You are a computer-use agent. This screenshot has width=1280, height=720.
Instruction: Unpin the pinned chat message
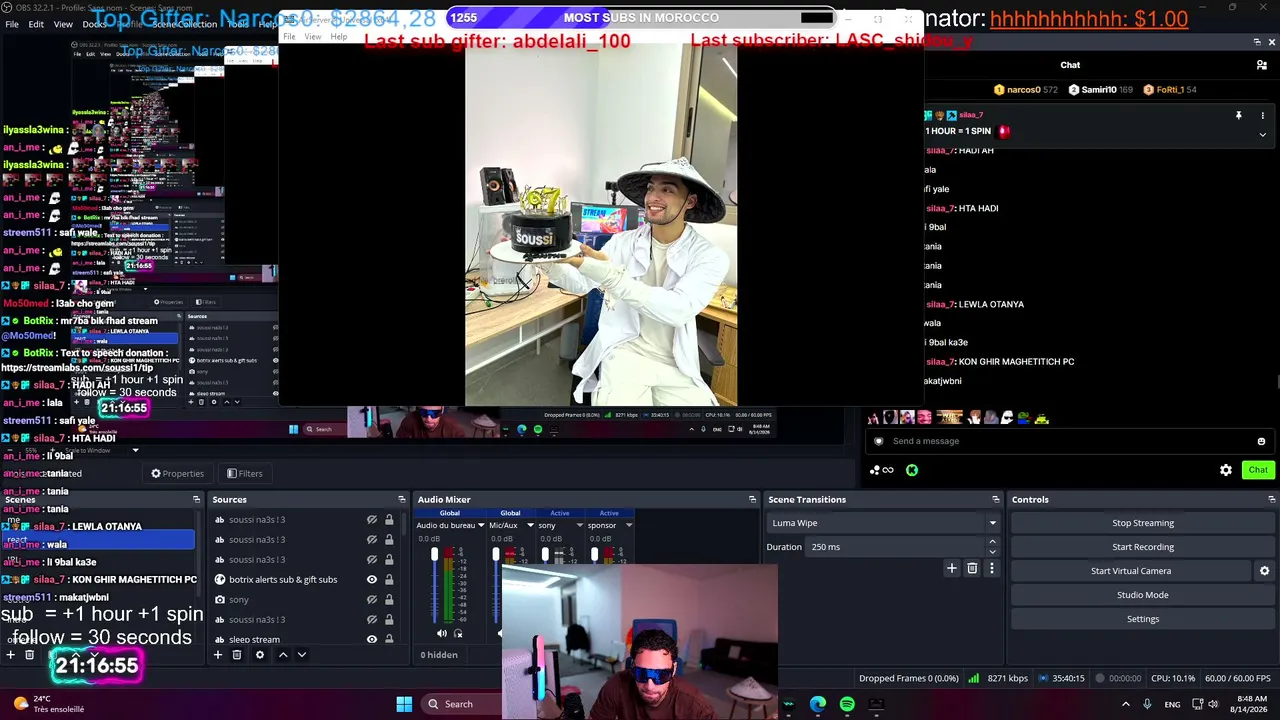(x=1238, y=116)
